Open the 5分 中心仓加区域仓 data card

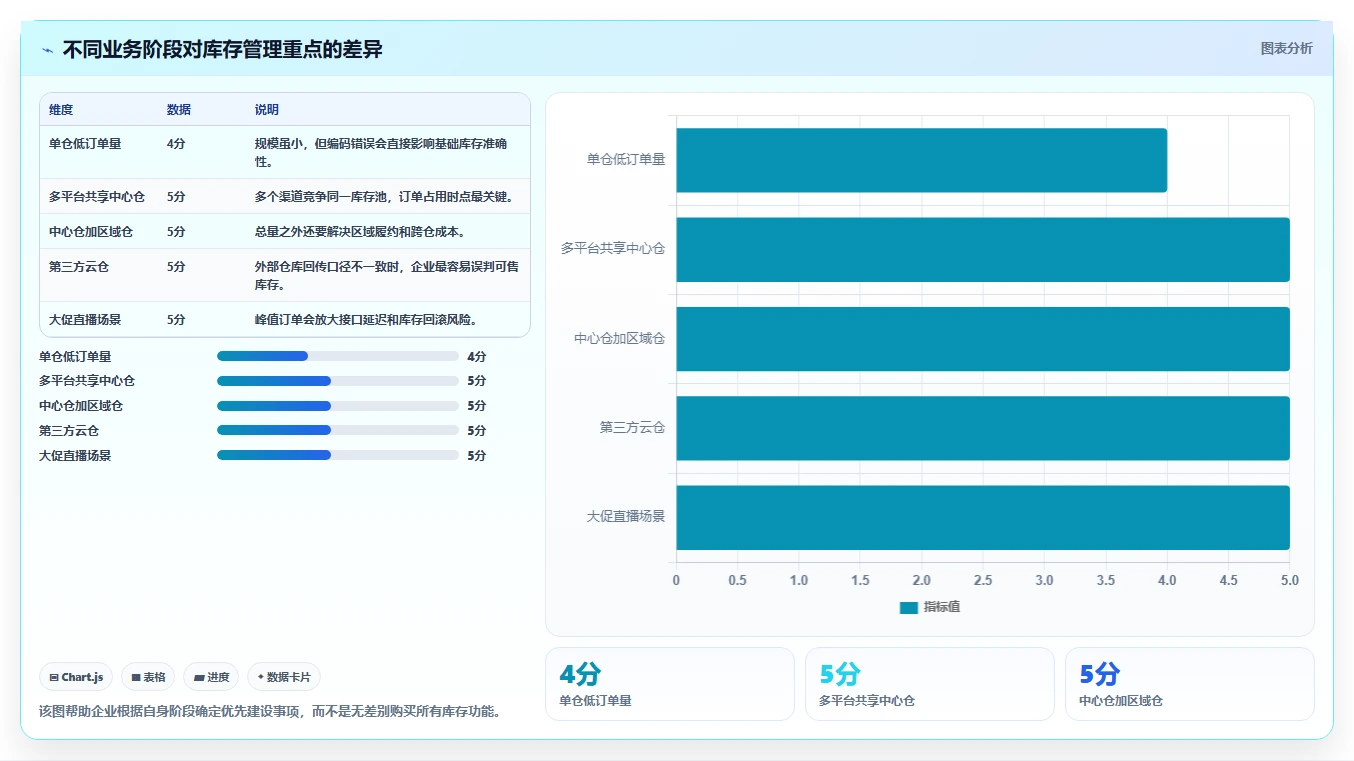[x=1190, y=684]
